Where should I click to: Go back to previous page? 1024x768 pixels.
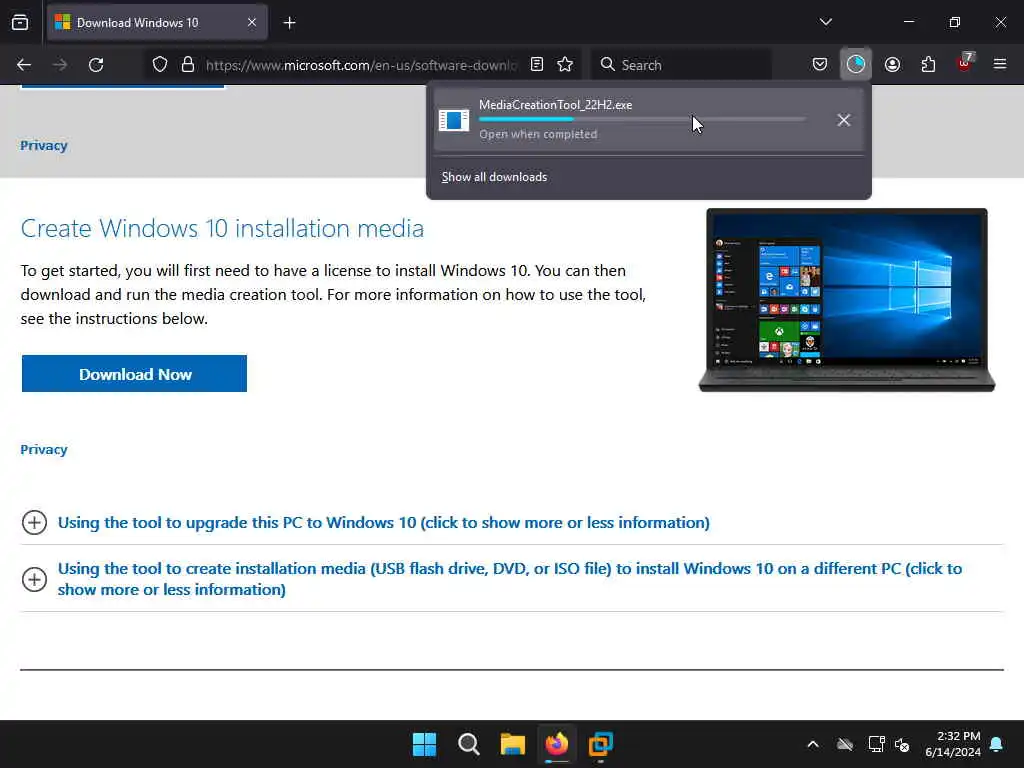pyautogui.click(x=24, y=65)
